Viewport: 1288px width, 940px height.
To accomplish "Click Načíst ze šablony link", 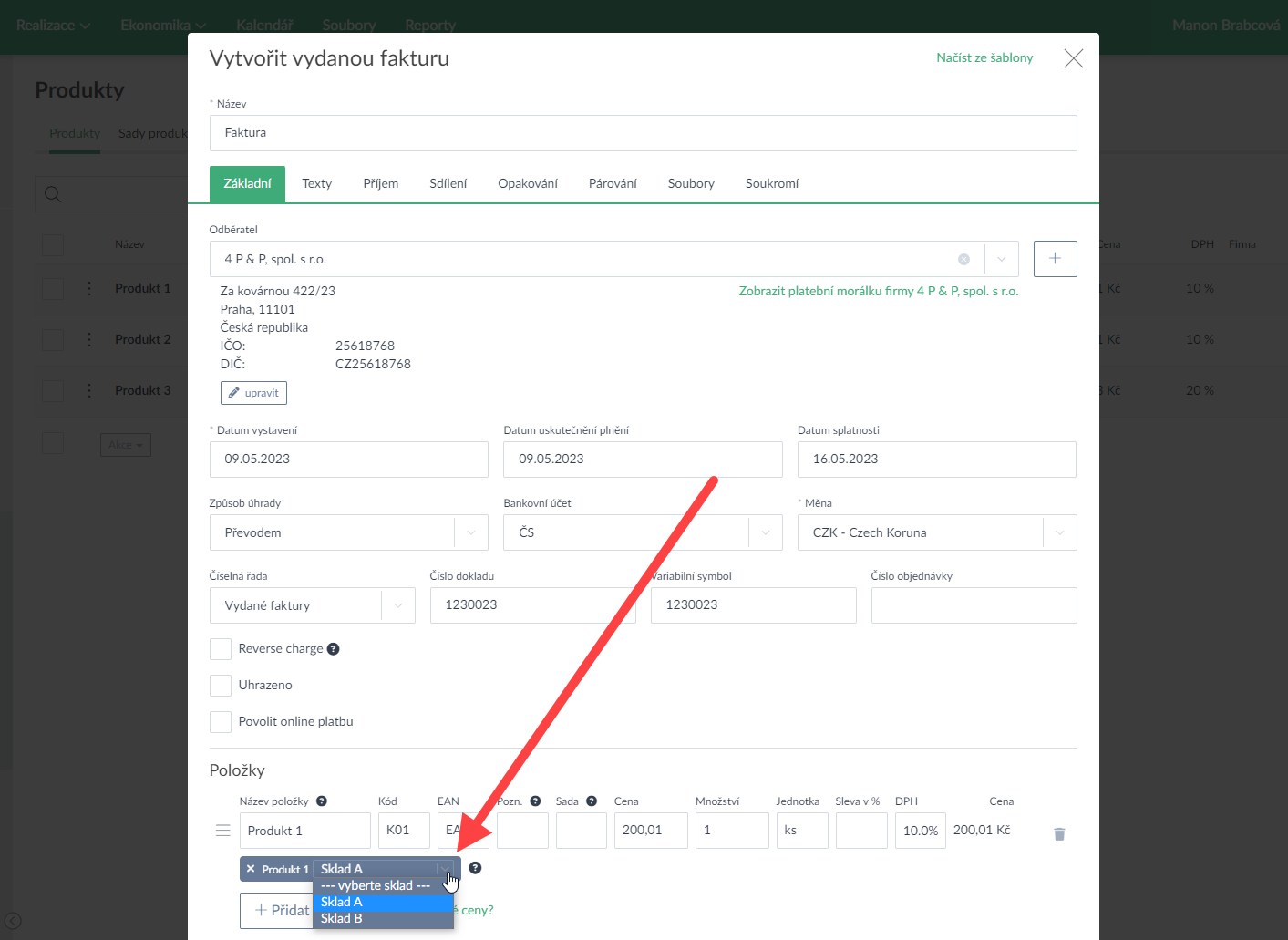I will [984, 57].
